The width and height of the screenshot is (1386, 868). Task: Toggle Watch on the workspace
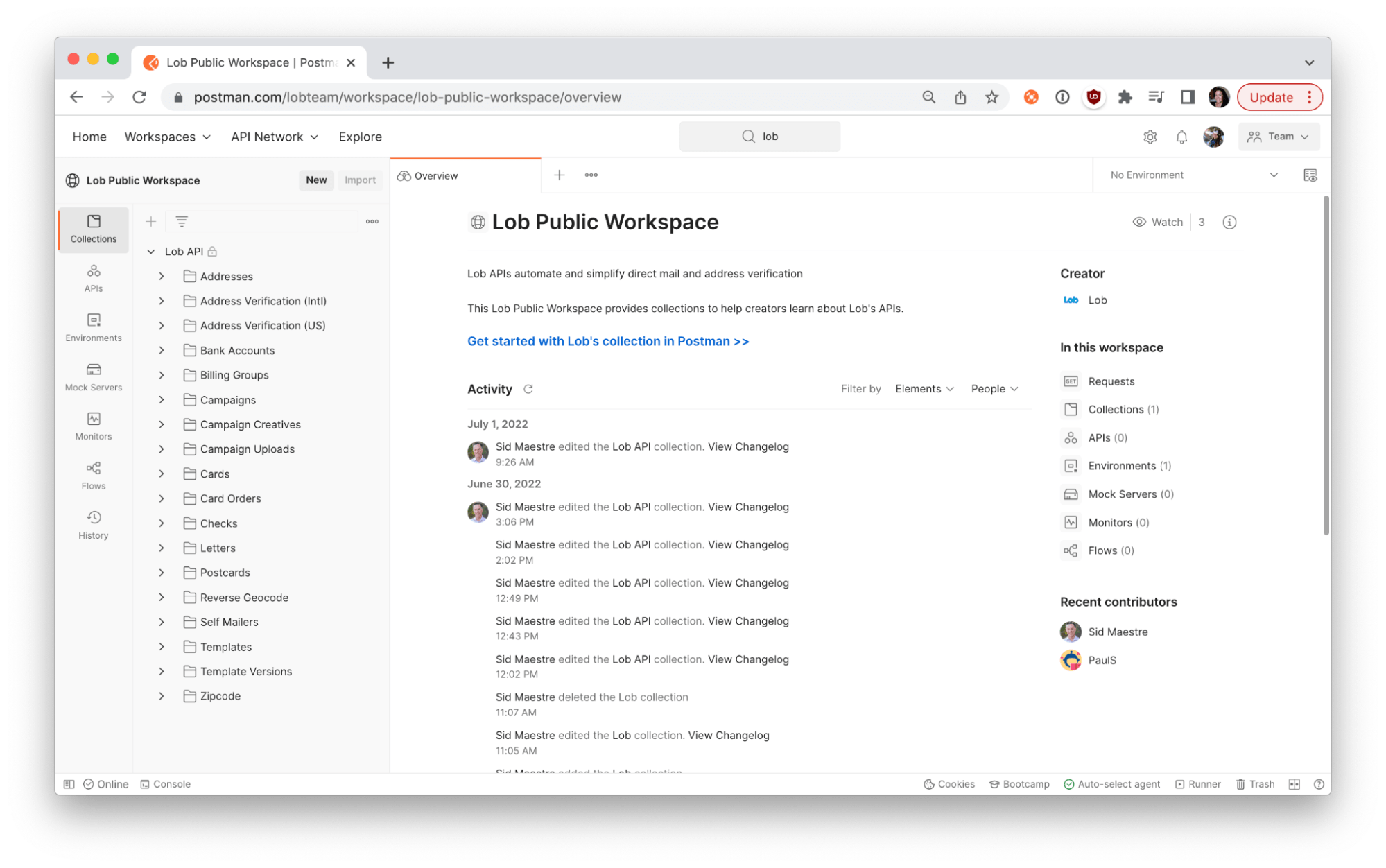[x=1158, y=223]
